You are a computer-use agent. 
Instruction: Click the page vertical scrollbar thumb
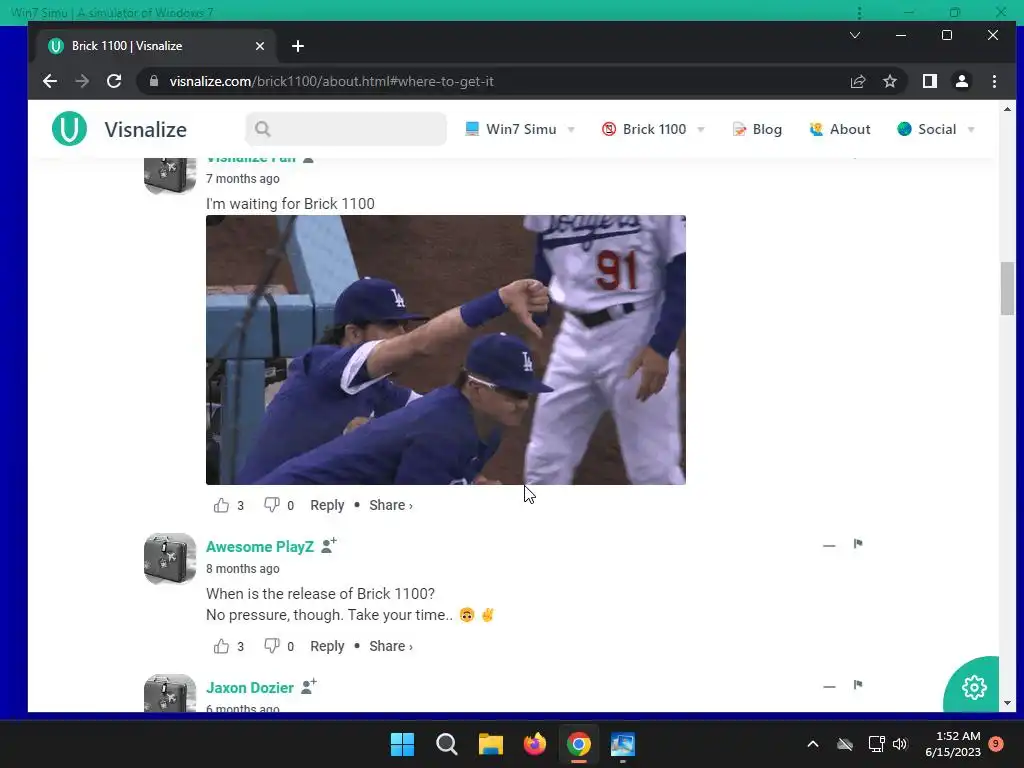pyautogui.click(x=1007, y=288)
